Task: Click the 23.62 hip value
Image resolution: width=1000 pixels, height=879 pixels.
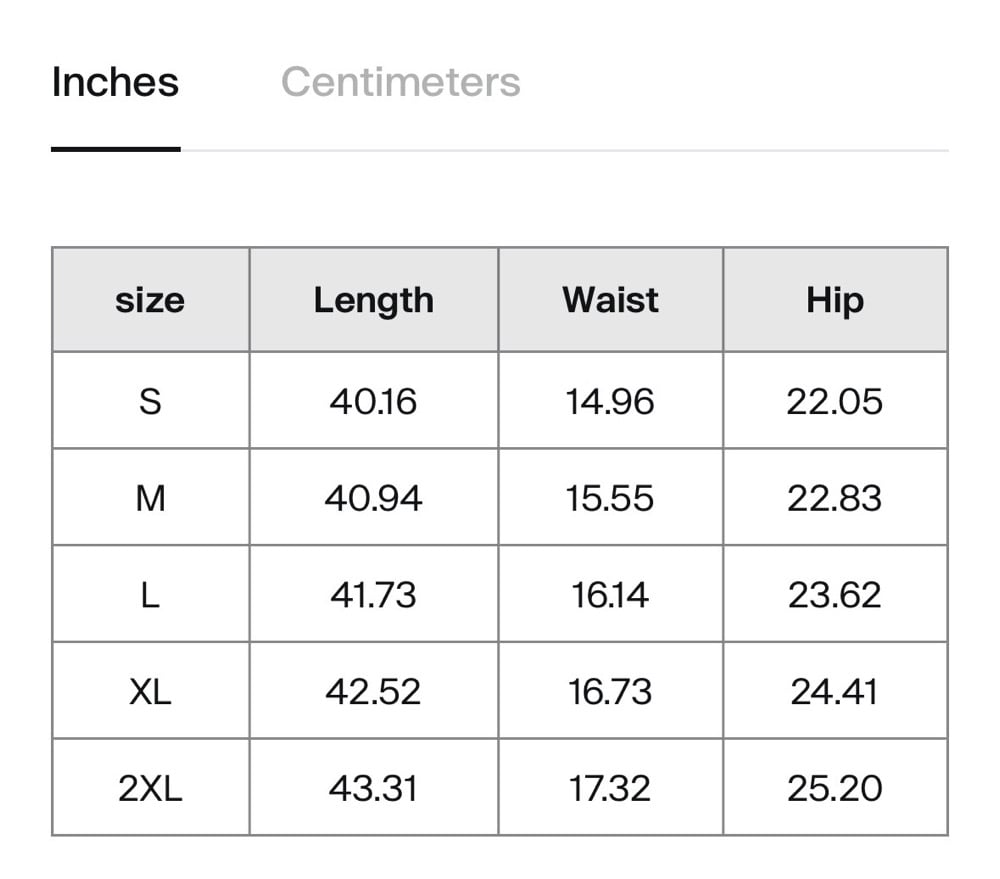Action: [835, 595]
